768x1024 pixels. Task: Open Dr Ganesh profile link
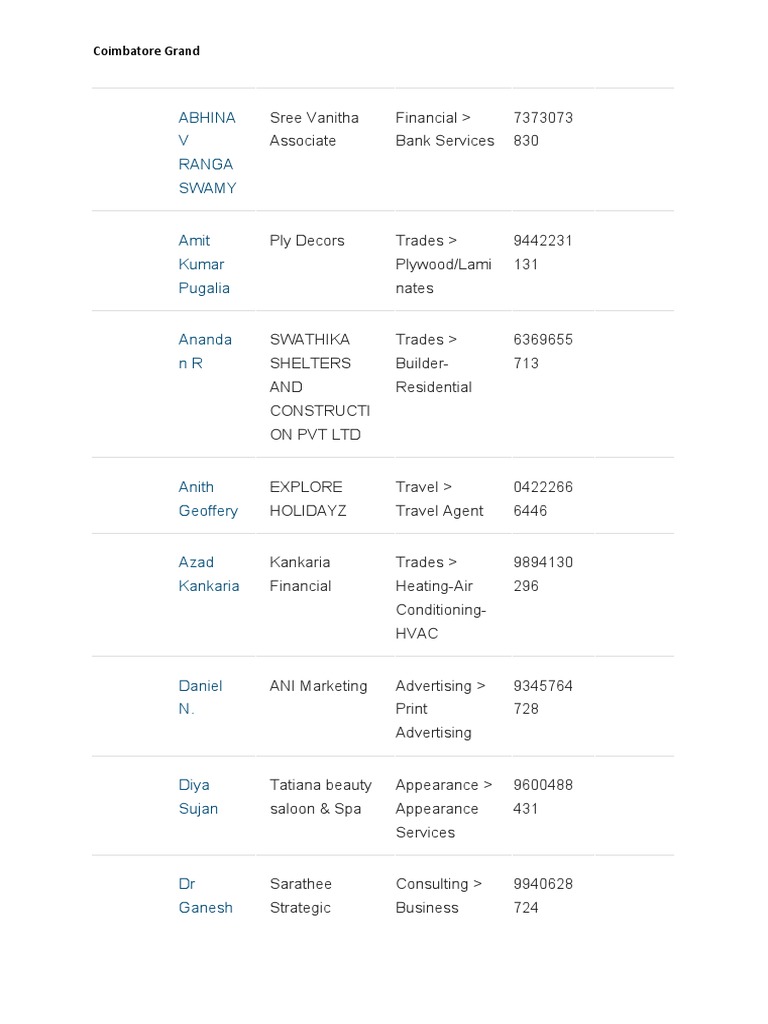tap(206, 896)
